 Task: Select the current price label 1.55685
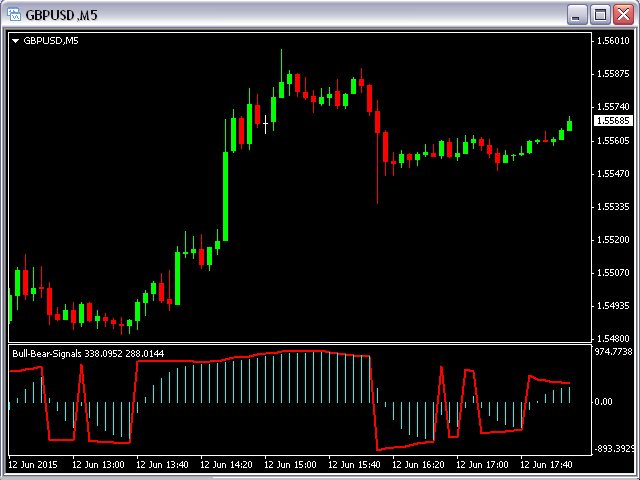(613, 121)
